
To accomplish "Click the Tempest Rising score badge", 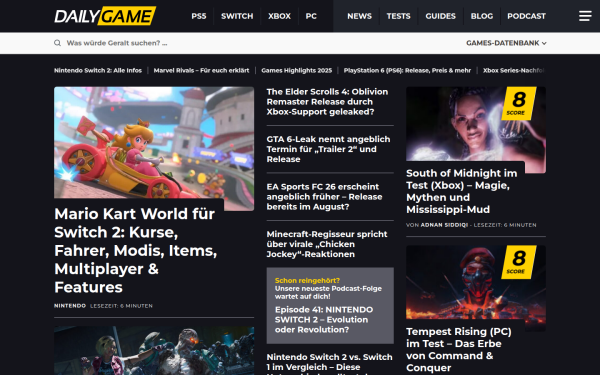I will [518, 262].
